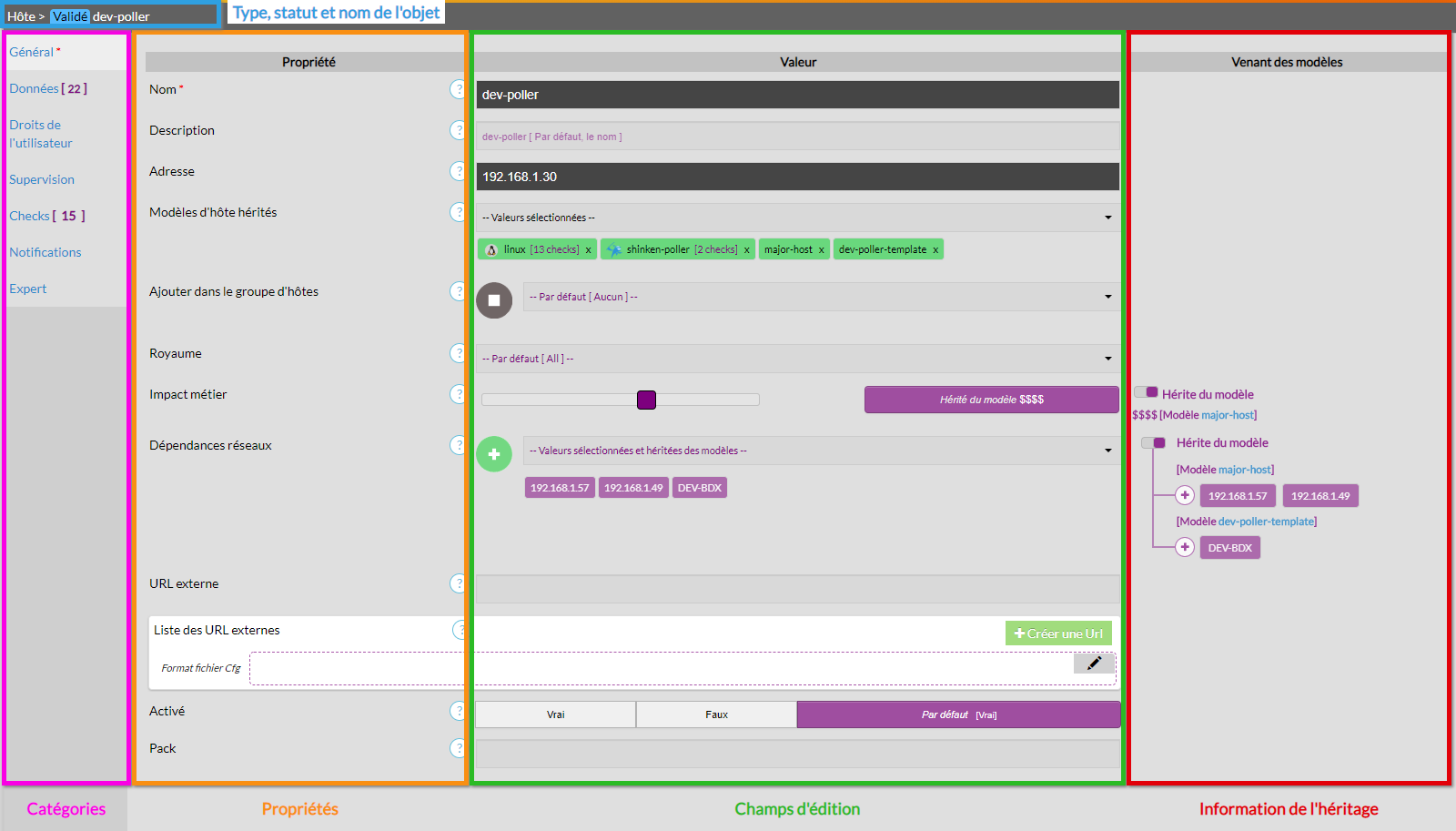Open the dev-poller-template model link
The image size is (1456, 831).
[x=1266, y=522]
